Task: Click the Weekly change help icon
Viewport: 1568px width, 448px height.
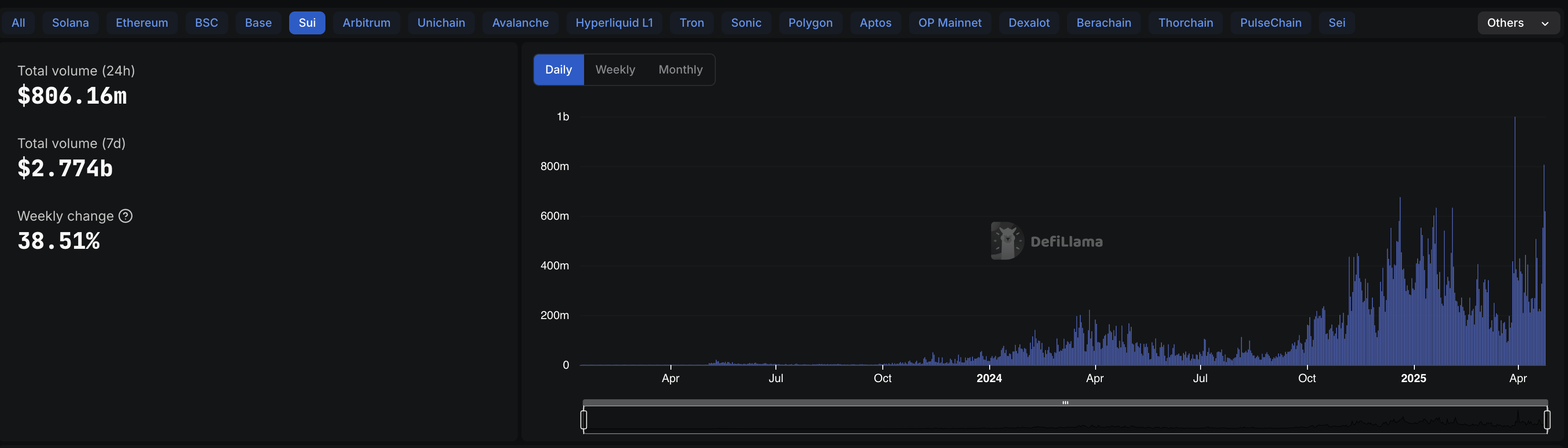Action: [125, 216]
